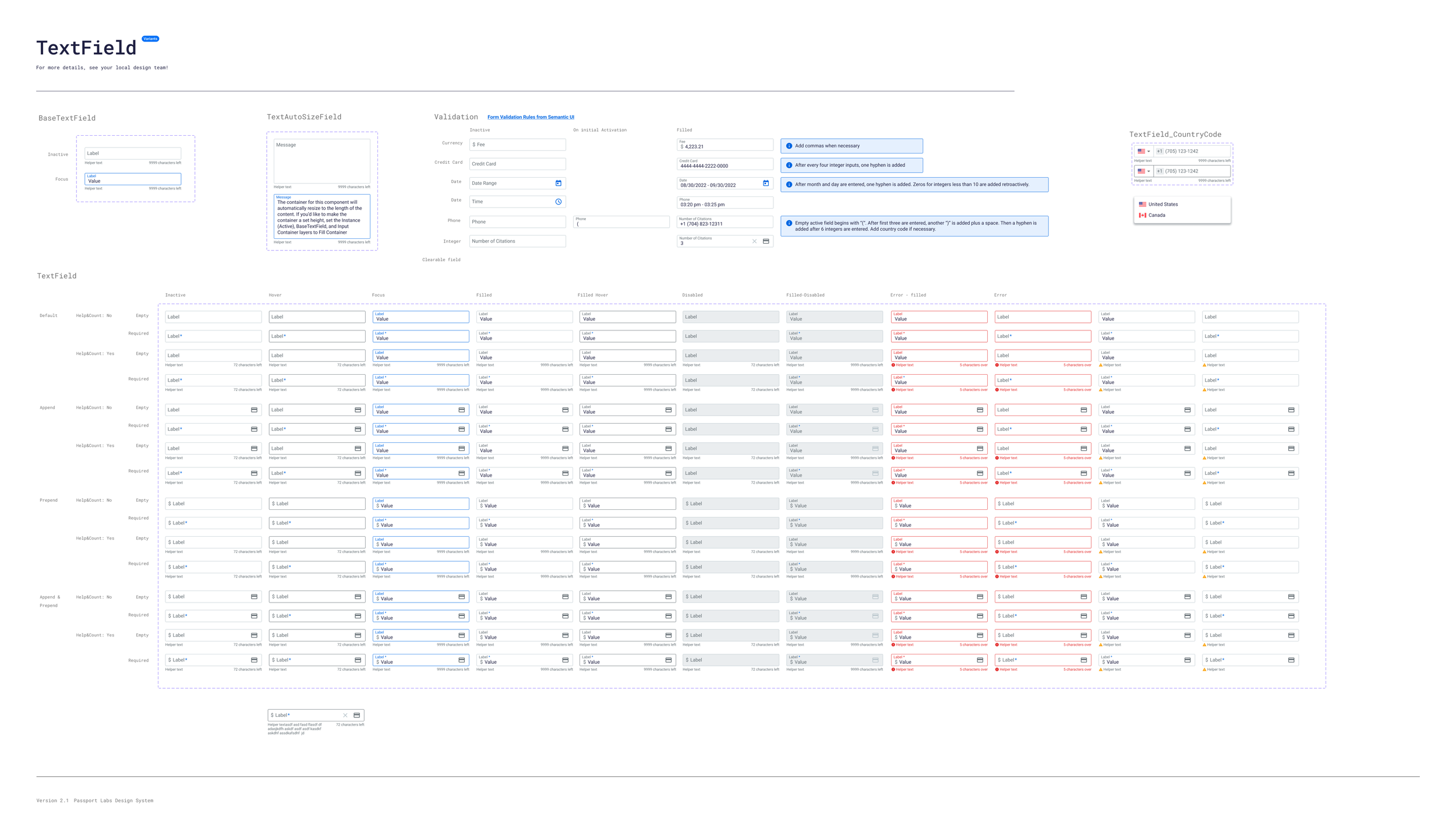The image size is (1456, 824).
Task: Click calendar icon in 08/30/2022 date field
Action: (x=765, y=183)
